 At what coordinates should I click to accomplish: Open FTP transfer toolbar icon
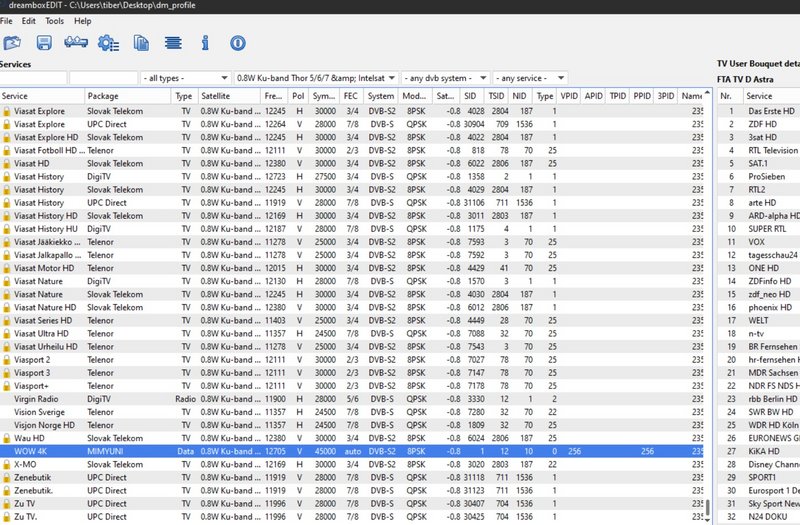point(76,42)
